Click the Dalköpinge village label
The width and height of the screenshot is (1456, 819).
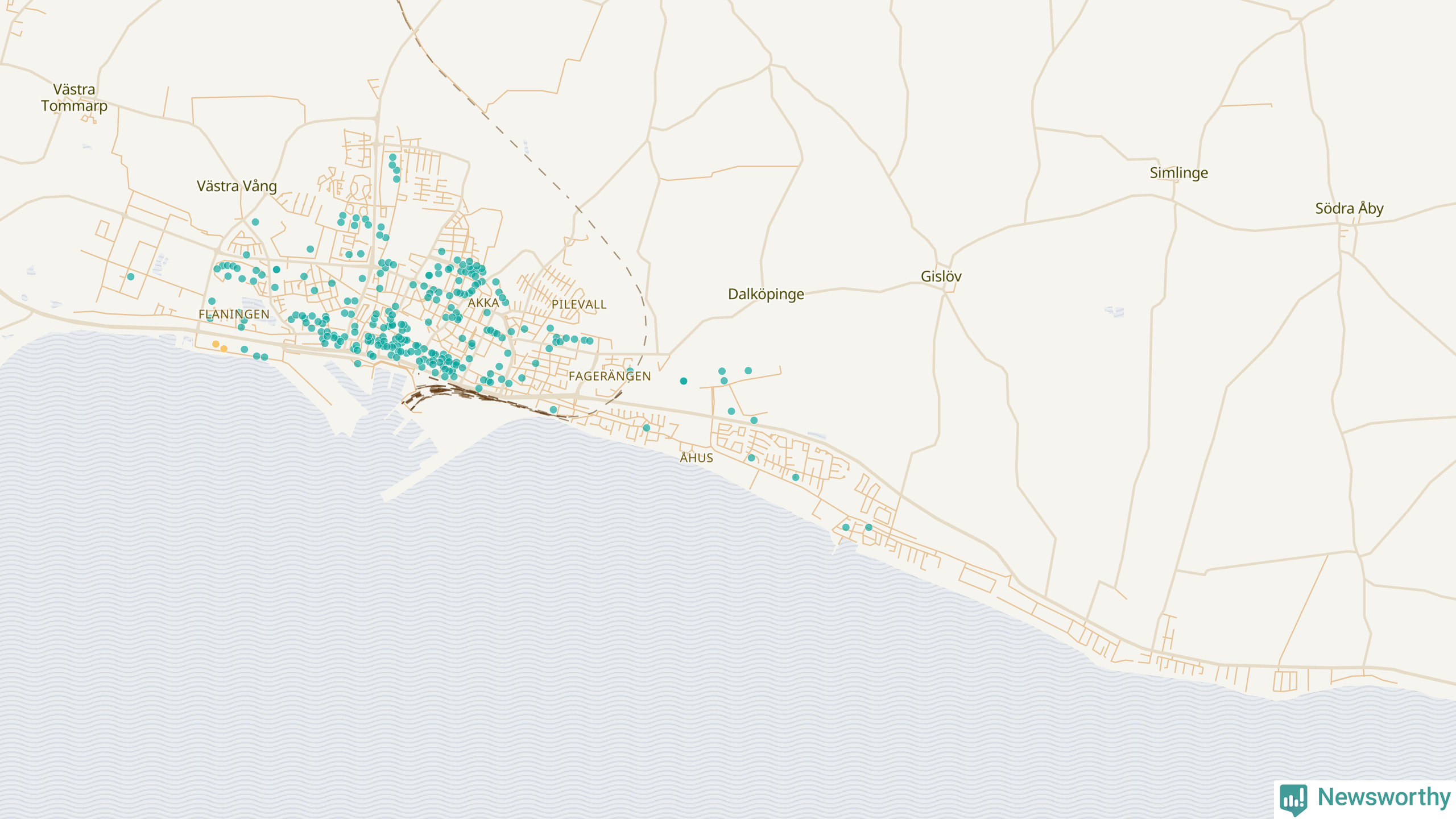[766, 294]
